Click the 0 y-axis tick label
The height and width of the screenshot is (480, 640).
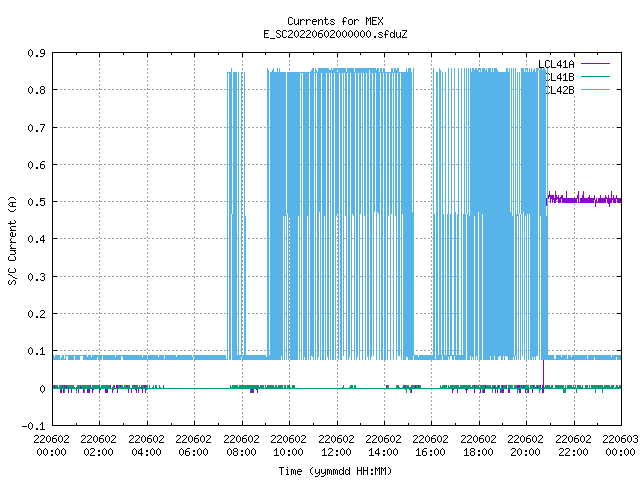(x=42, y=389)
